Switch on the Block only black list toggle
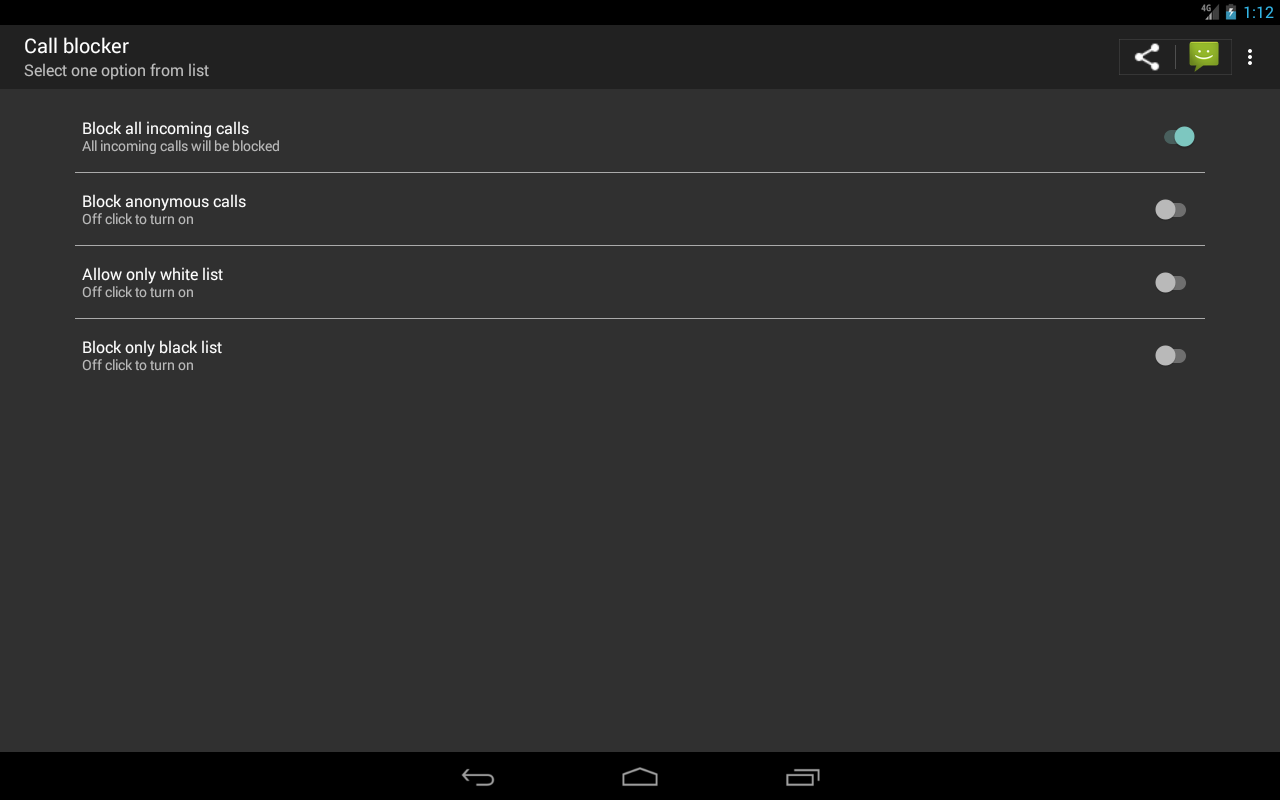 click(x=1170, y=356)
